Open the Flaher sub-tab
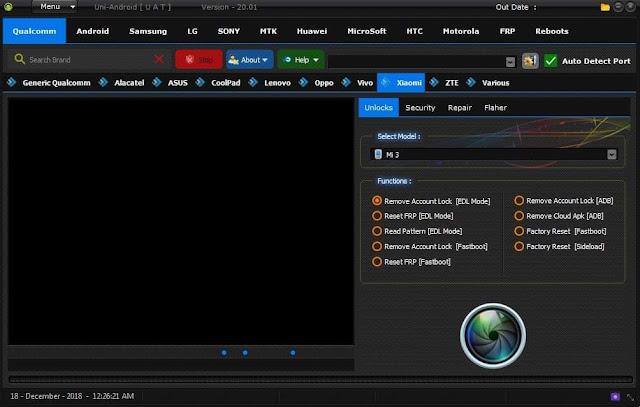 pyautogui.click(x=496, y=108)
